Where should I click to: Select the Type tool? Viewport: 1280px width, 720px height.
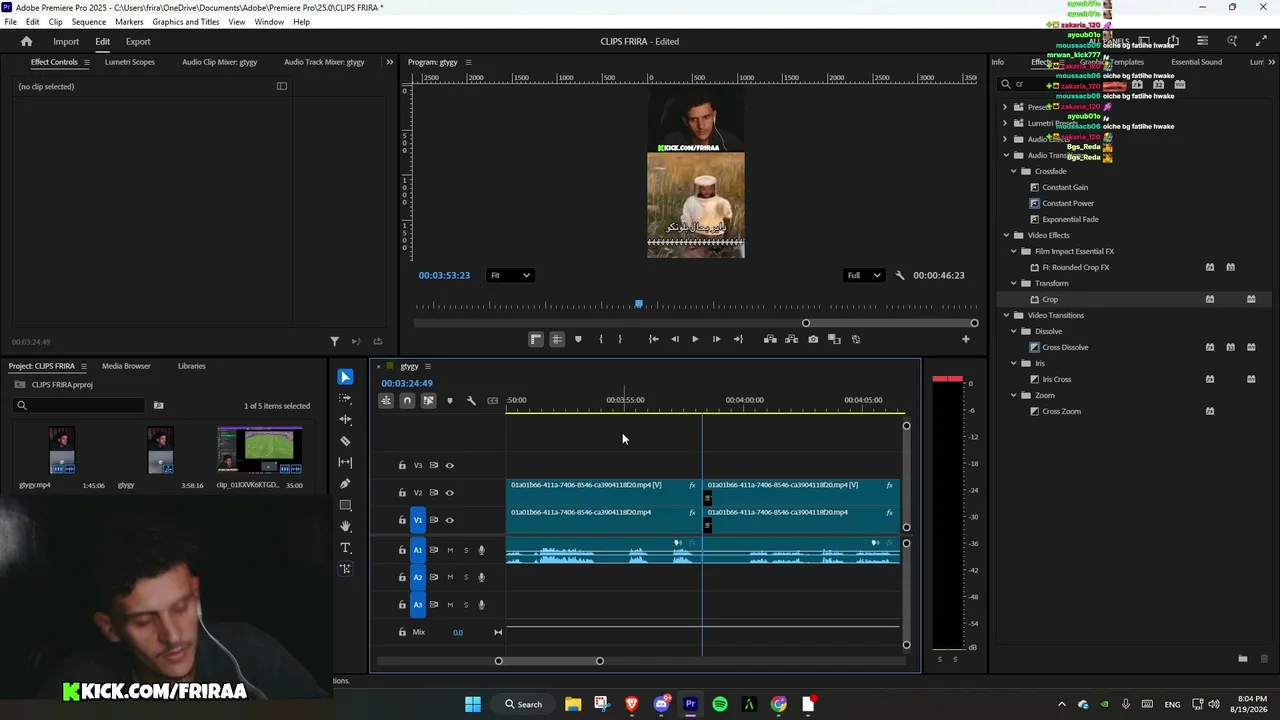345,548
